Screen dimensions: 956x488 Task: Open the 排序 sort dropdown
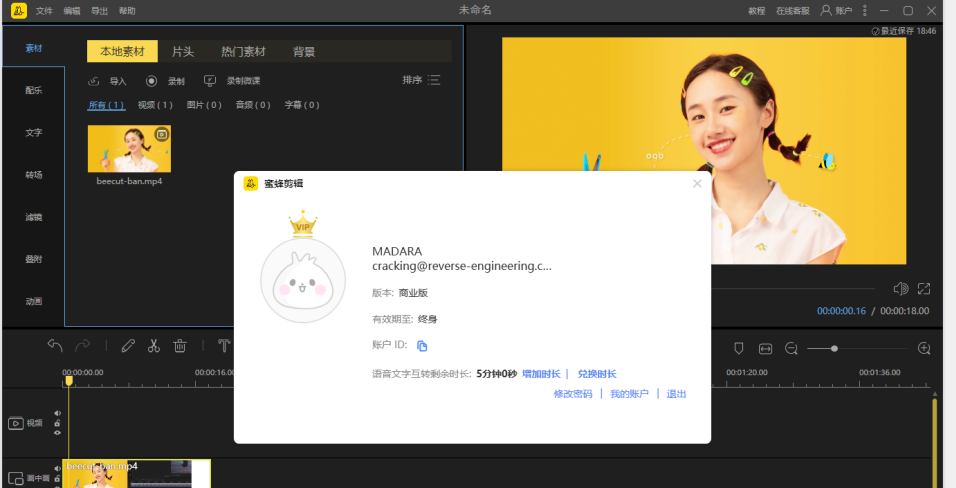tap(421, 80)
